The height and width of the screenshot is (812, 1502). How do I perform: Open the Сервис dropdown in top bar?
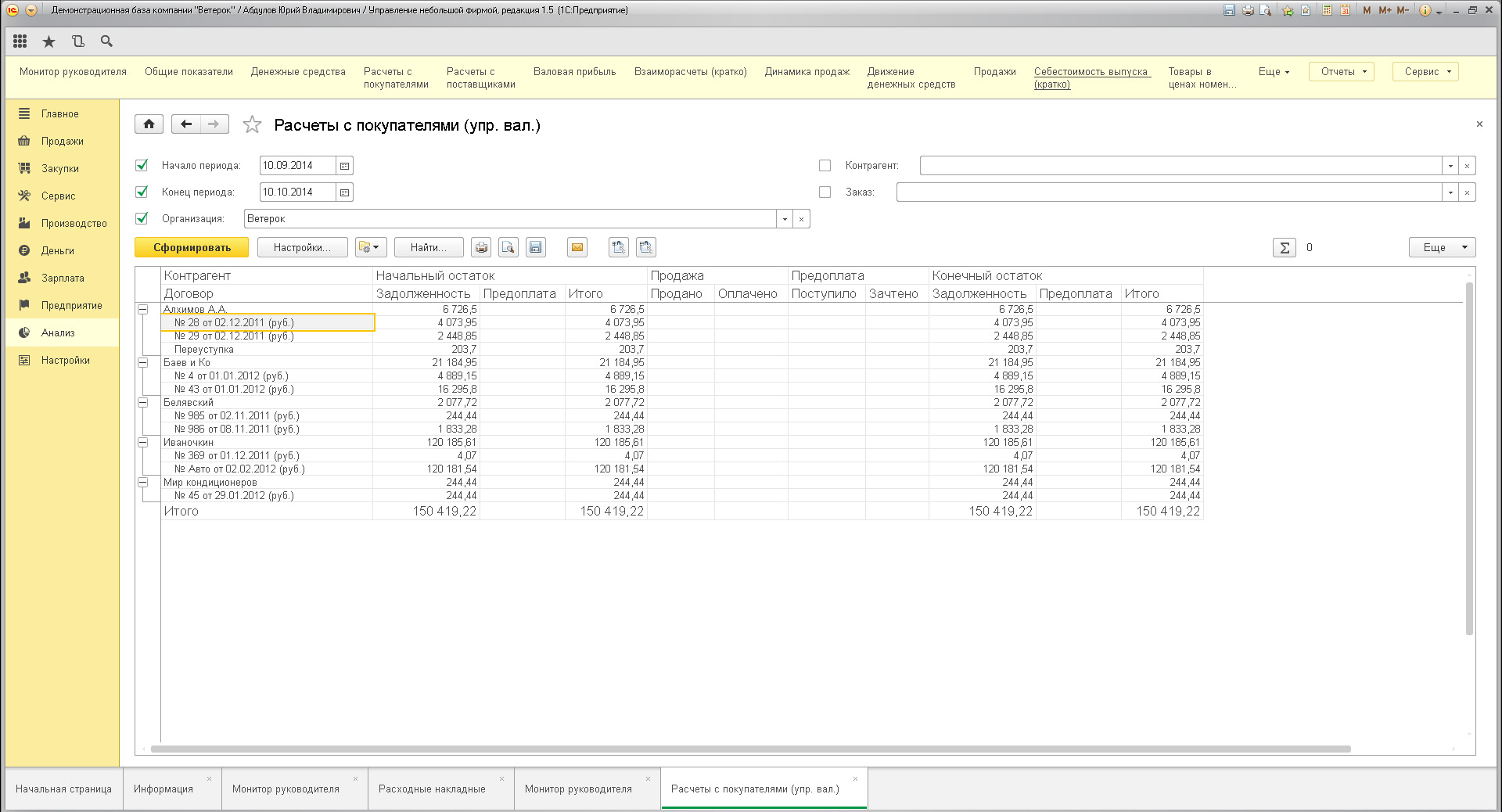click(x=1425, y=71)
